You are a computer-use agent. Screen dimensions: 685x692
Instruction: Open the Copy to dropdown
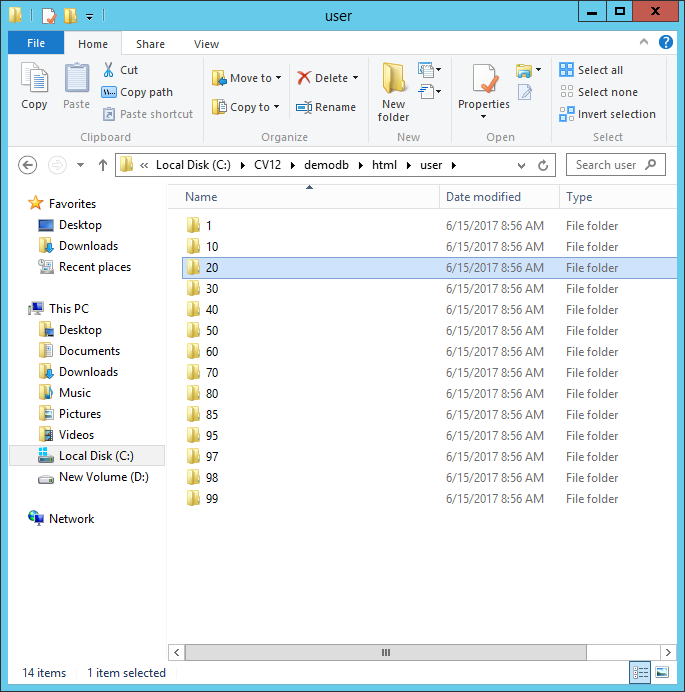(245, 107)
